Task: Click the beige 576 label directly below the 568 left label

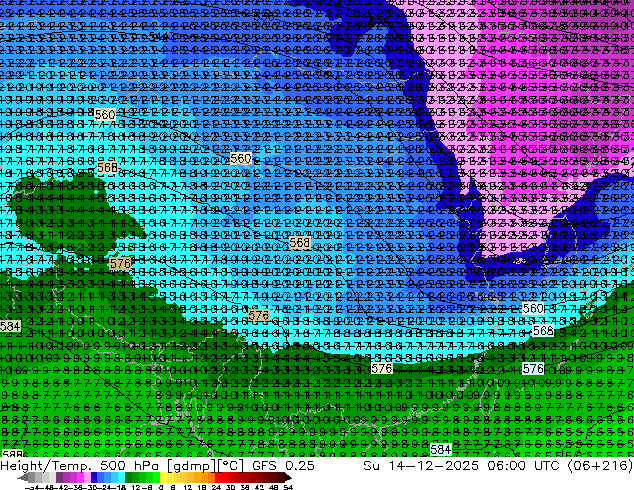Action: [120, 264]
